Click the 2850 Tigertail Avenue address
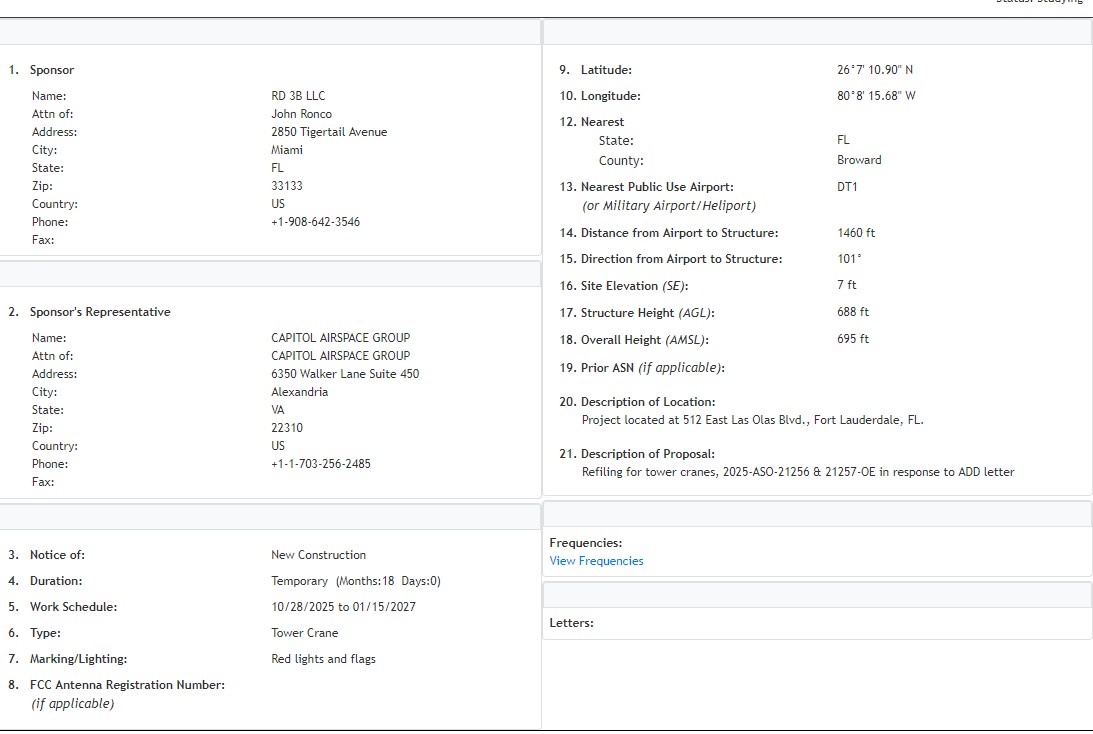This screenshot has height=734, width=1093. click(x=329, y=132)
